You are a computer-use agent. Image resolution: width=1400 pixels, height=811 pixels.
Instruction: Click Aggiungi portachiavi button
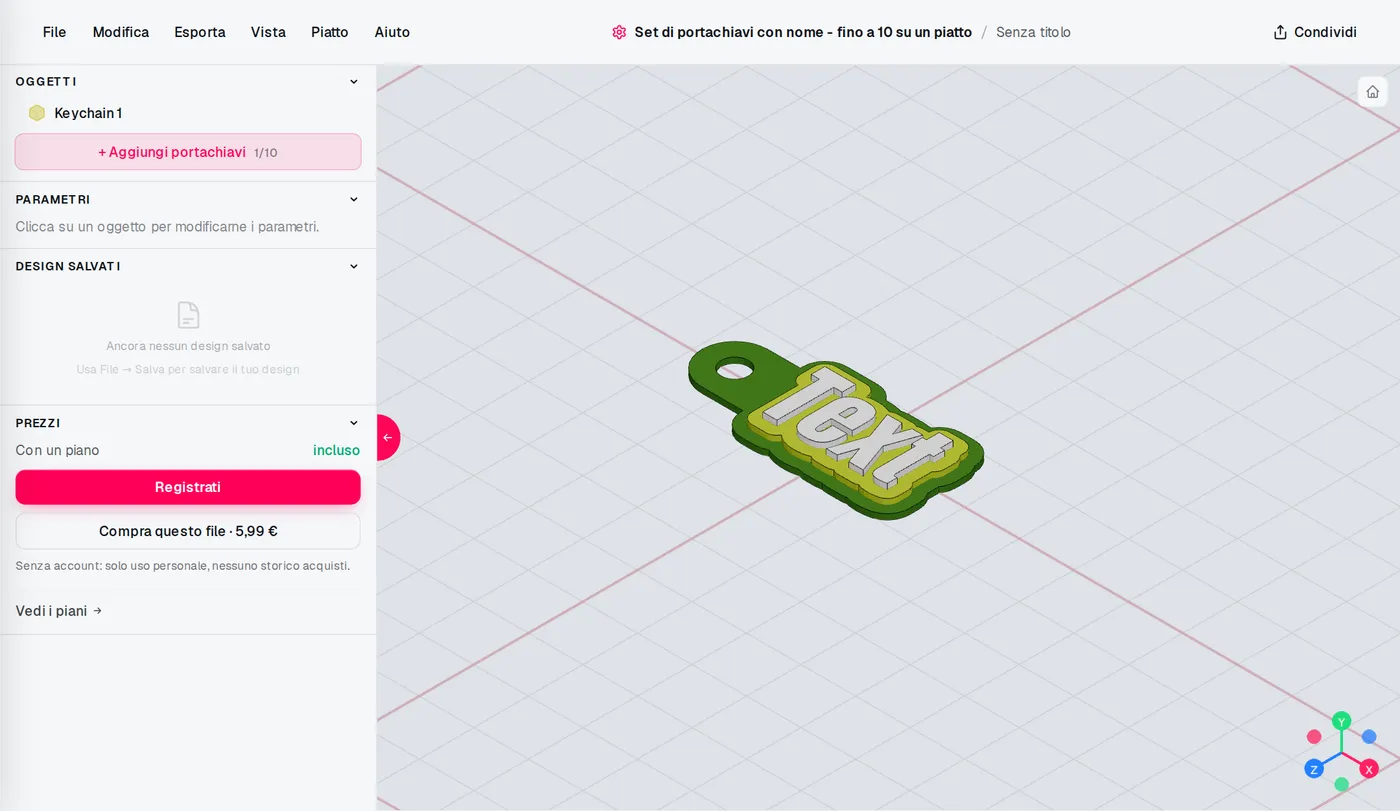click(188, 152)
